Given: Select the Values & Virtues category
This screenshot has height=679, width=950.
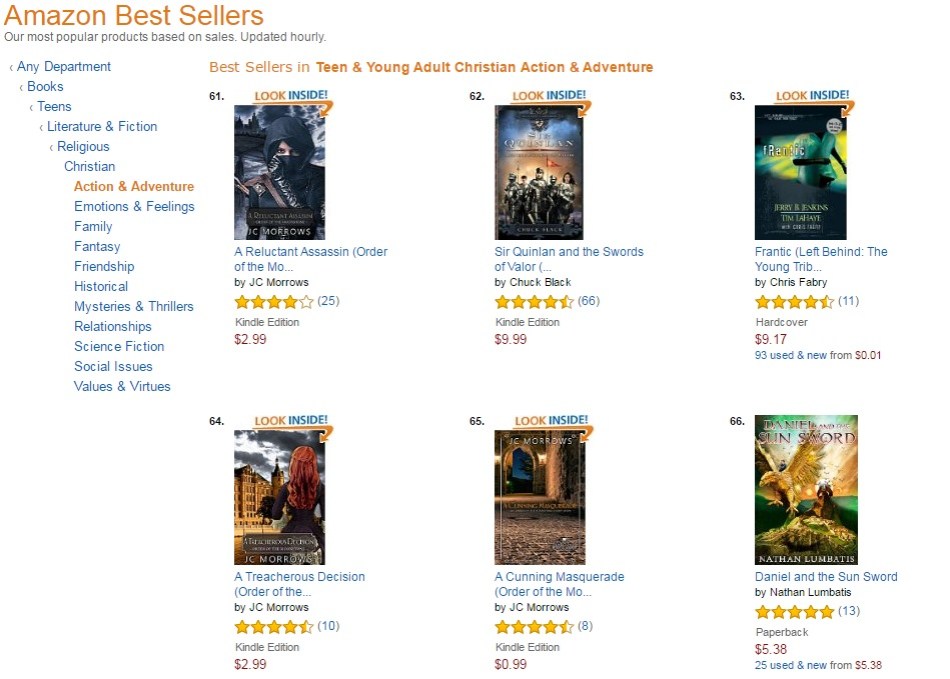Looking at the screenshot, I should [x=122, y=386].
